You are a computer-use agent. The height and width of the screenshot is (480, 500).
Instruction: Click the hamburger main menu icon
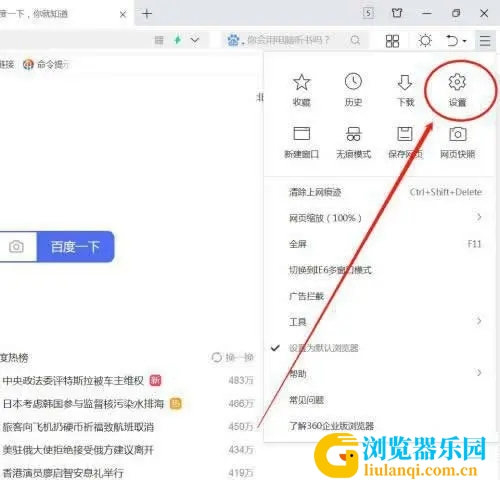tap(485, 41)
